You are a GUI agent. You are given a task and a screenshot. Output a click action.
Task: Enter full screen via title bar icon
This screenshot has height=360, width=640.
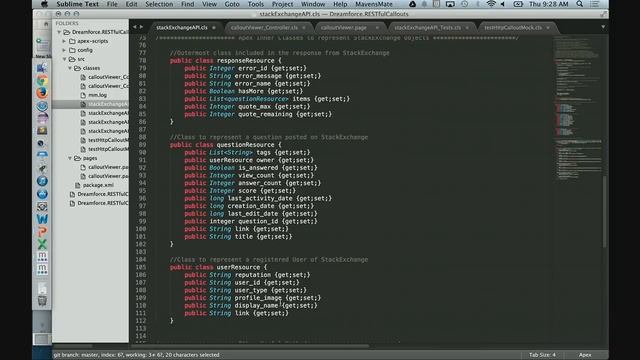(603, 14)
